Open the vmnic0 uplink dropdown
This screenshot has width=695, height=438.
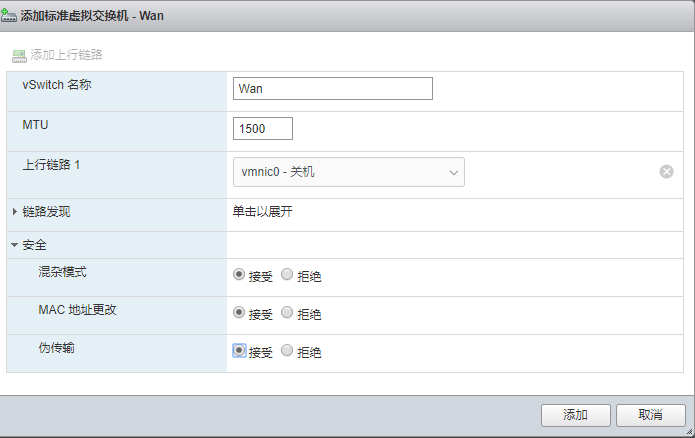[348, 172]
